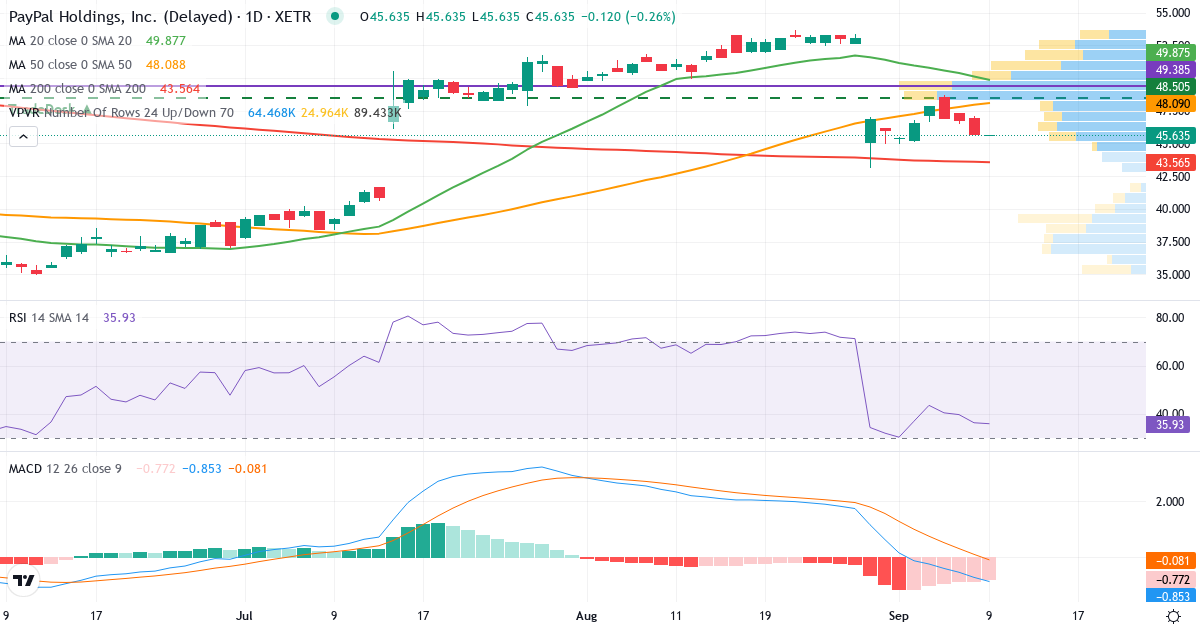The width and height of the screenshot is (1200, 630).
Task: Click the Jul label on time axis
Action: coord(246,616)
